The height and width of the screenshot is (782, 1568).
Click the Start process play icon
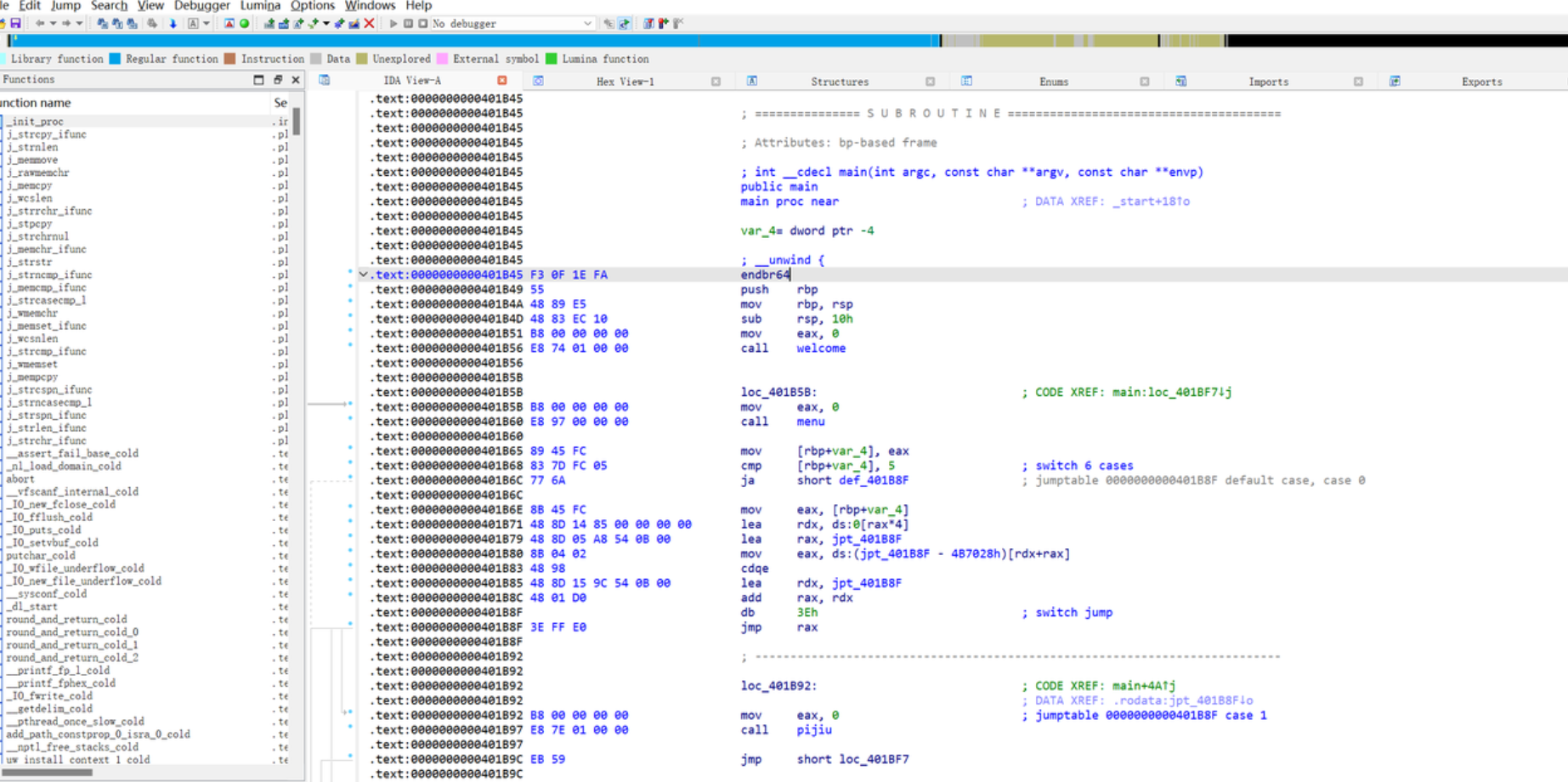tap(393, 24)
